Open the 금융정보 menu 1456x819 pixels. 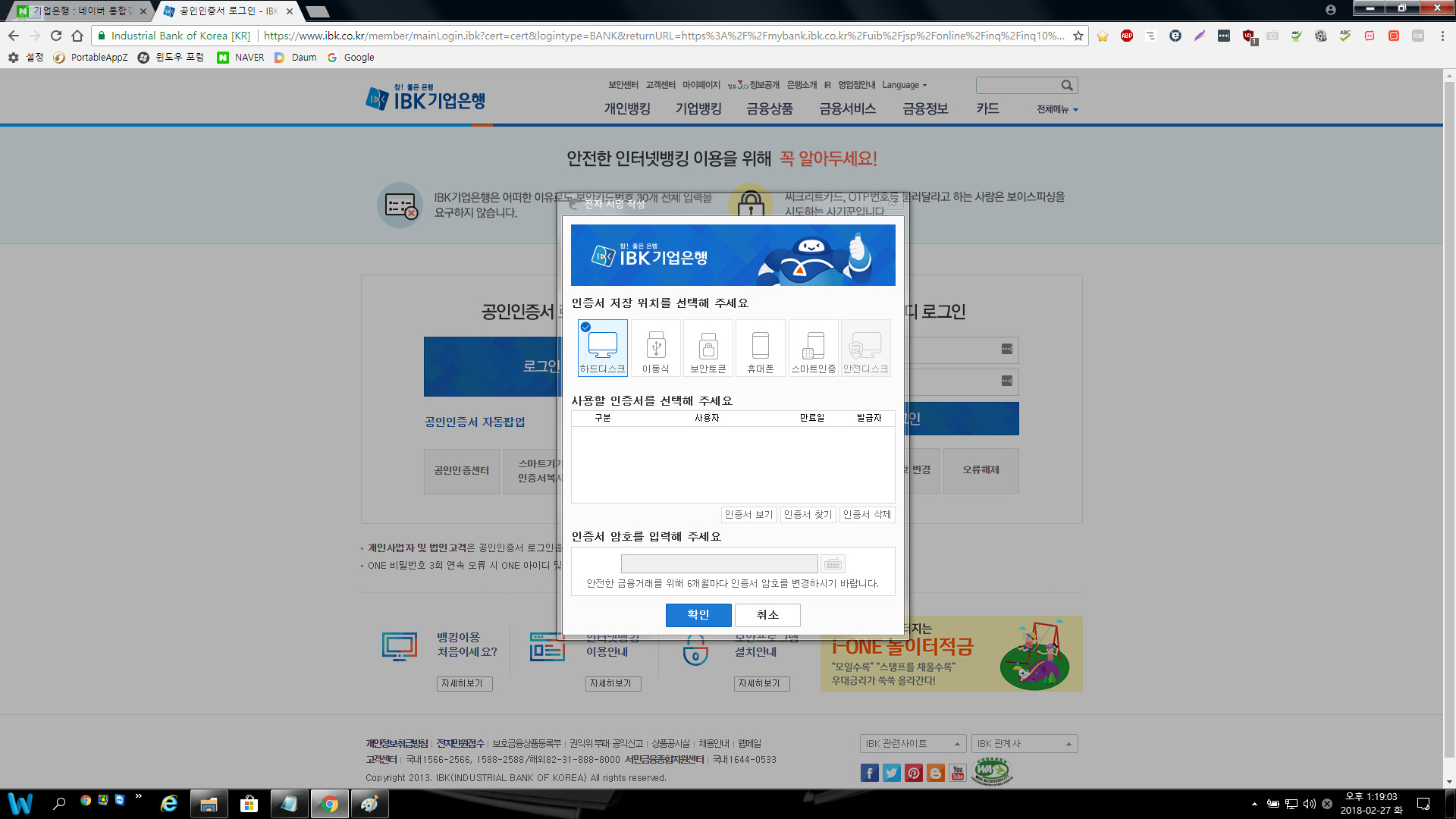coord(925,108)
